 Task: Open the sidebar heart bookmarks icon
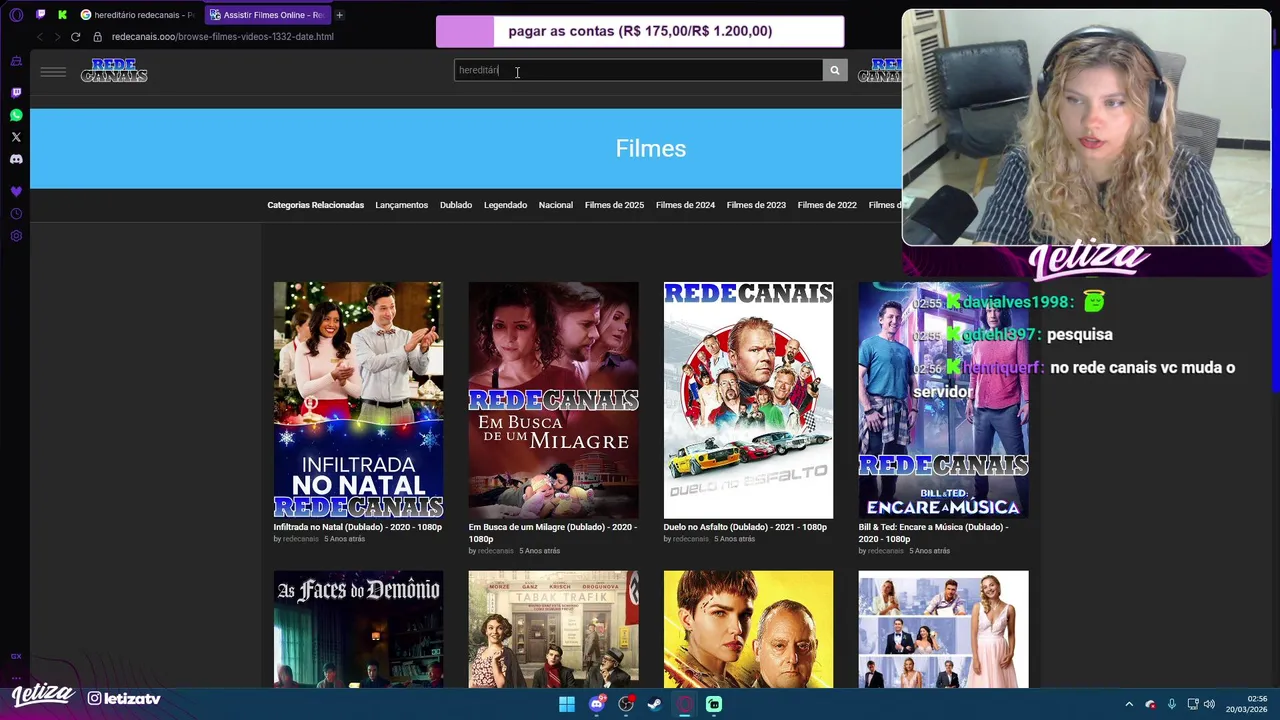point(16,191)
